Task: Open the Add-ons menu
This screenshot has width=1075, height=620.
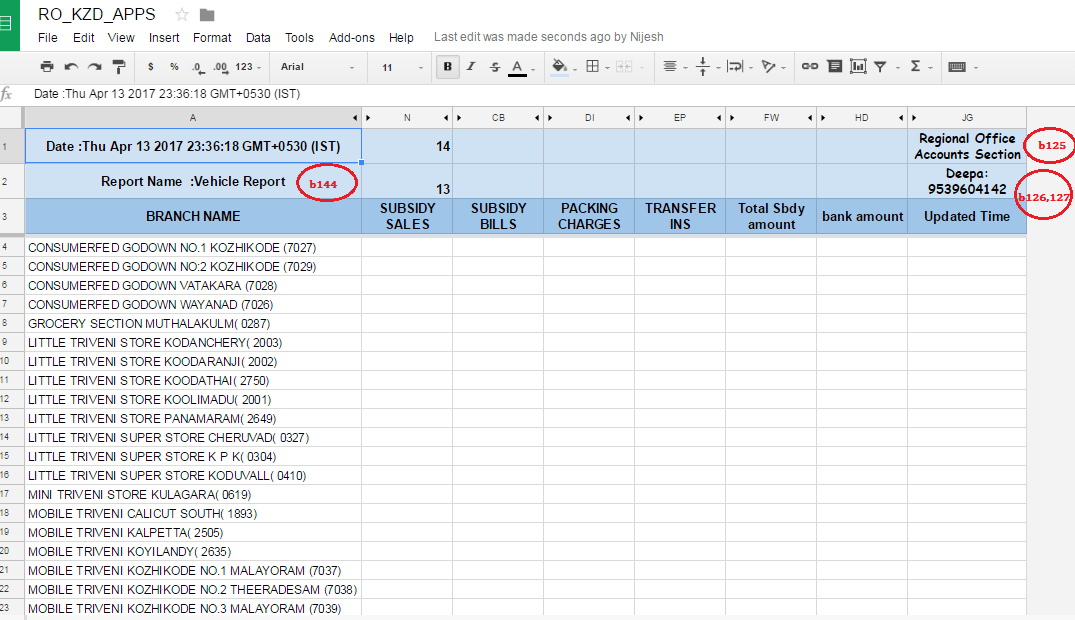Action: [x=352, y=38]
